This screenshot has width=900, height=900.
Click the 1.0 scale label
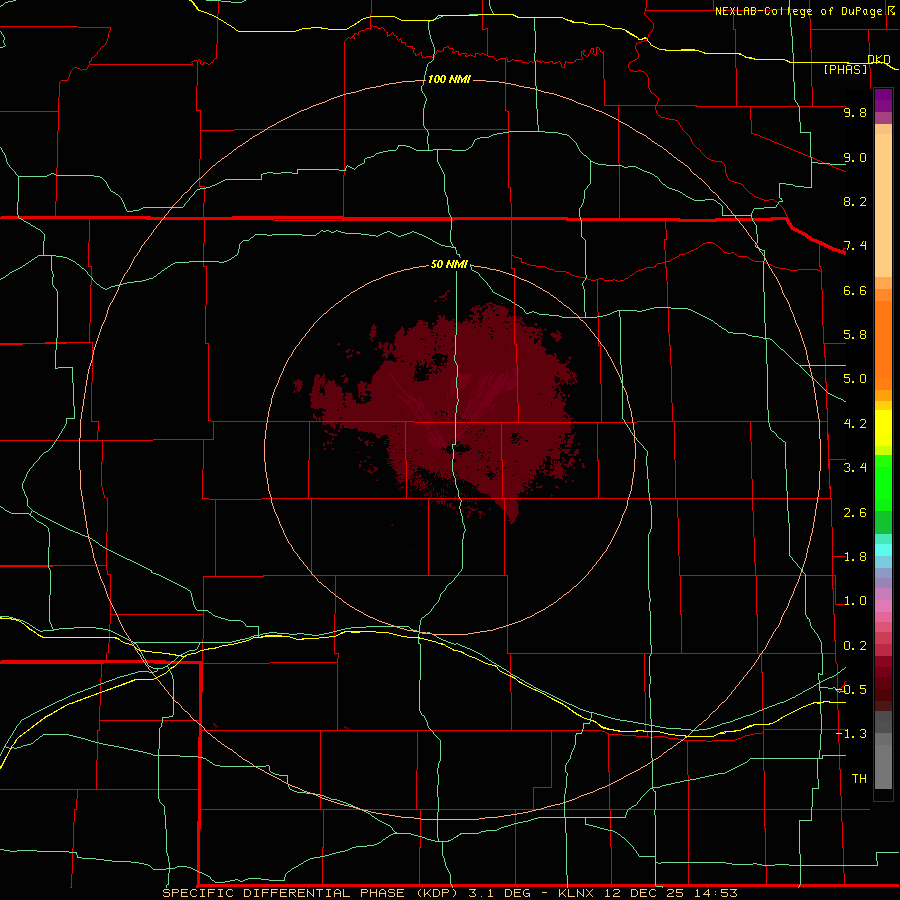(x=855, y=601)
